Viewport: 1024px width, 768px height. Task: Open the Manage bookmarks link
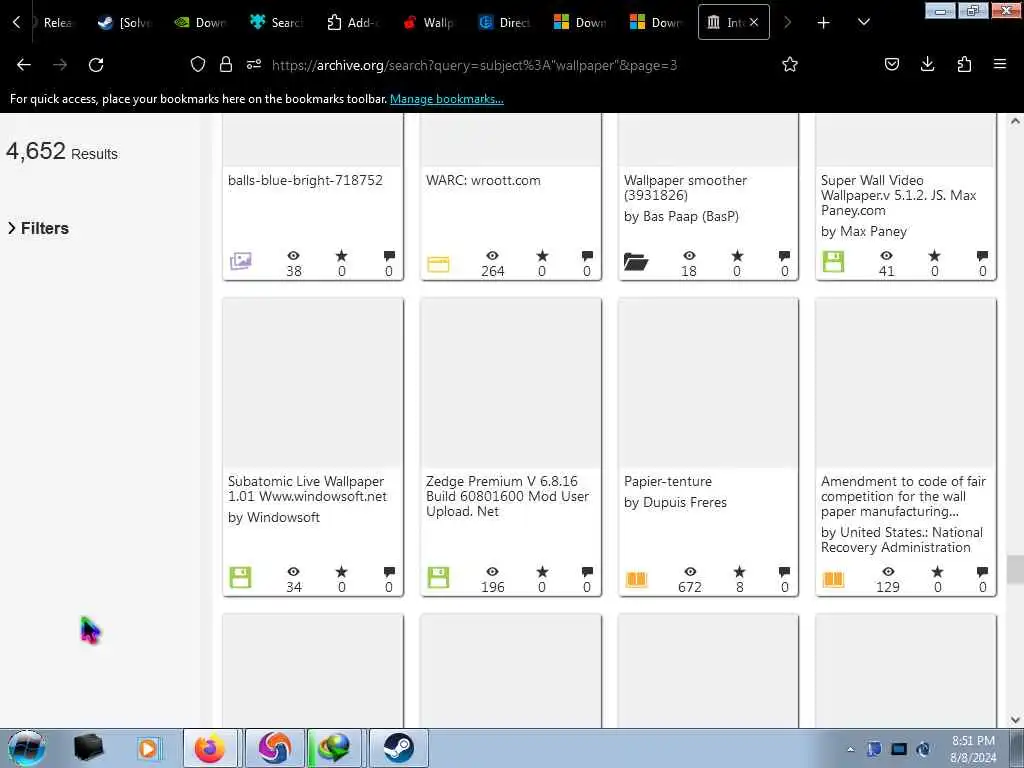[447, 99]
